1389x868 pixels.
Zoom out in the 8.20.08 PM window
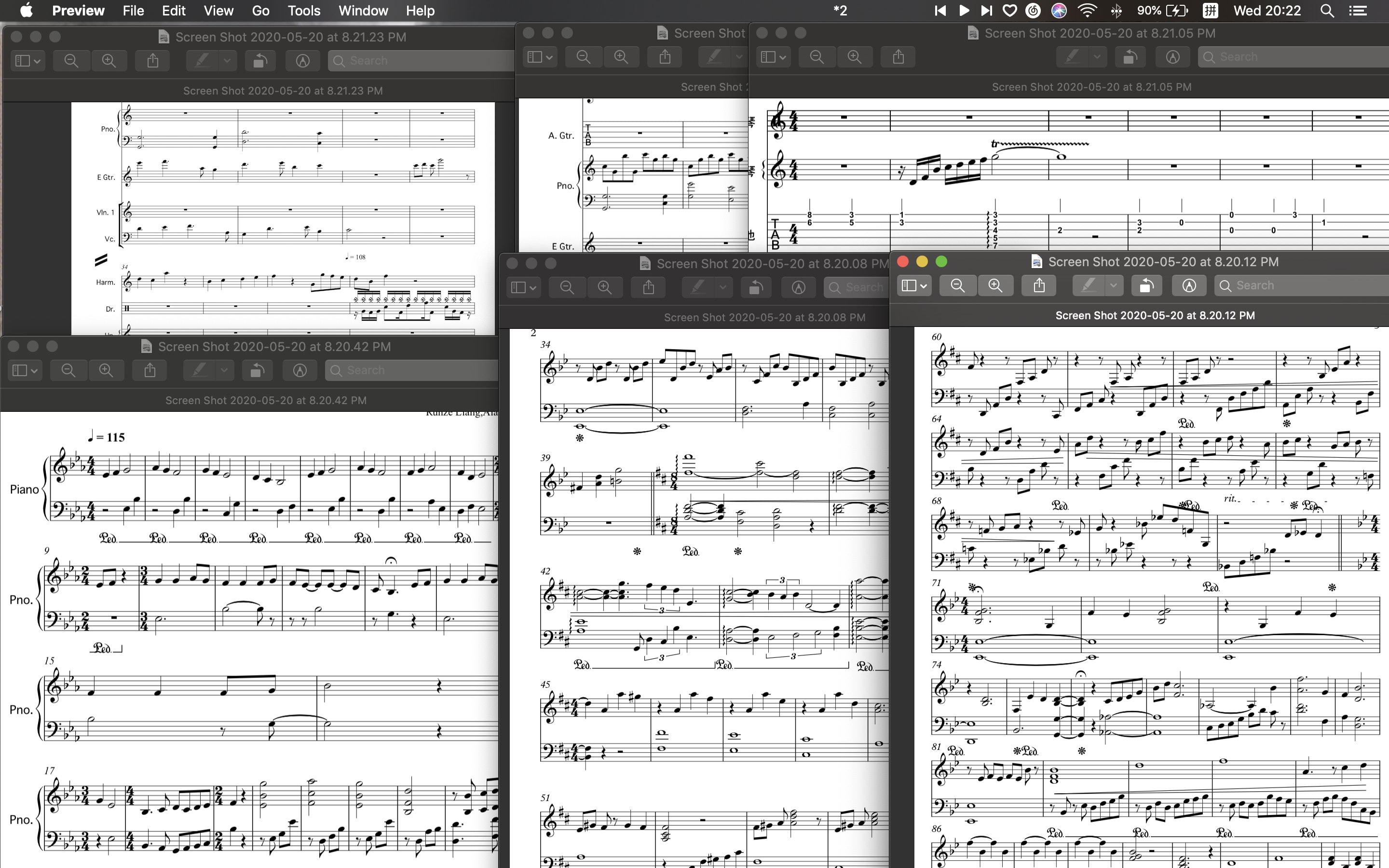[x=567, y=287]
